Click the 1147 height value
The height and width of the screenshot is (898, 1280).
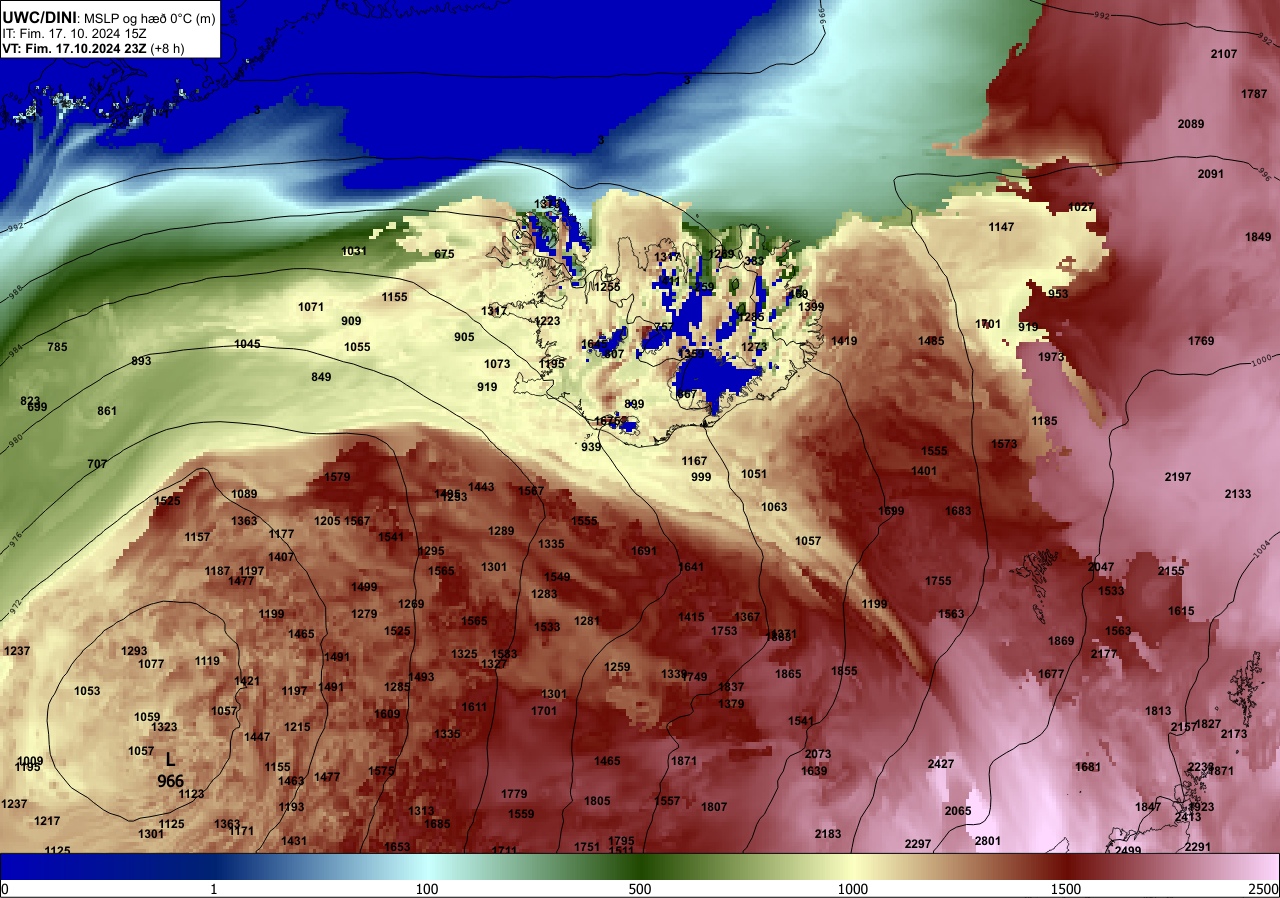click(1001, 227)
